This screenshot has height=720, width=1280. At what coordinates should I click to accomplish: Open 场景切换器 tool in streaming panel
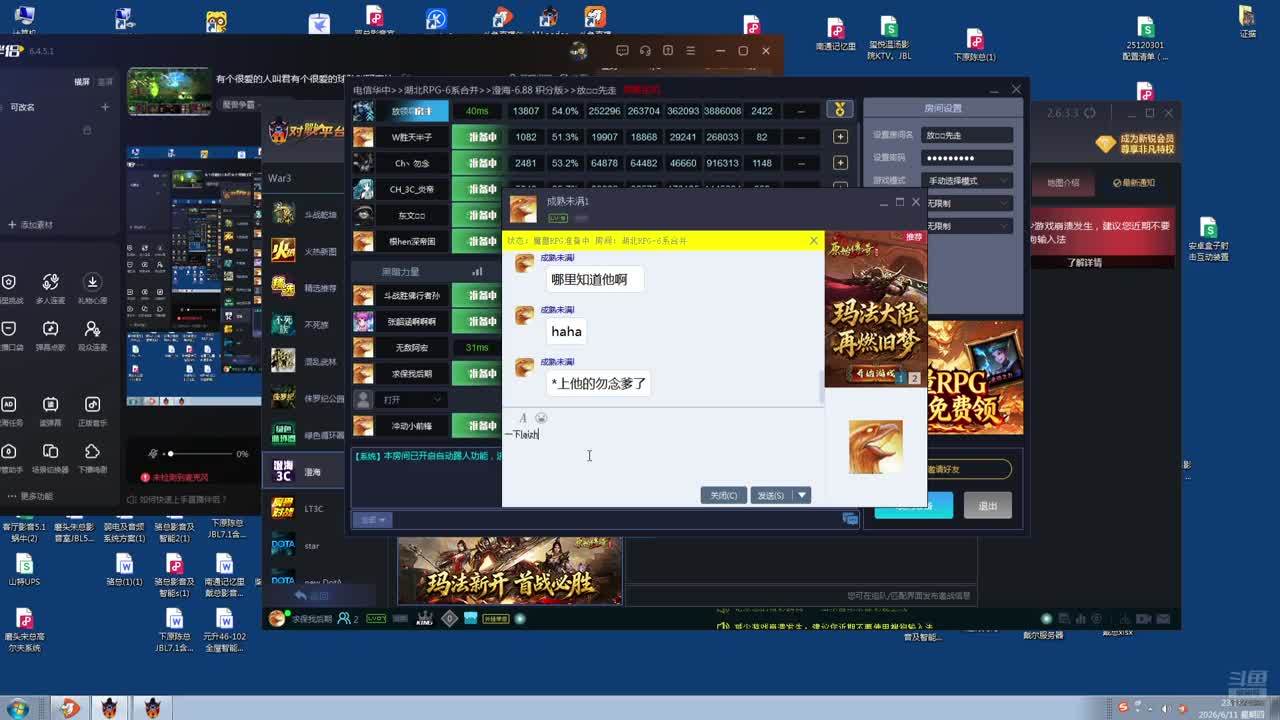pos(50,457)
